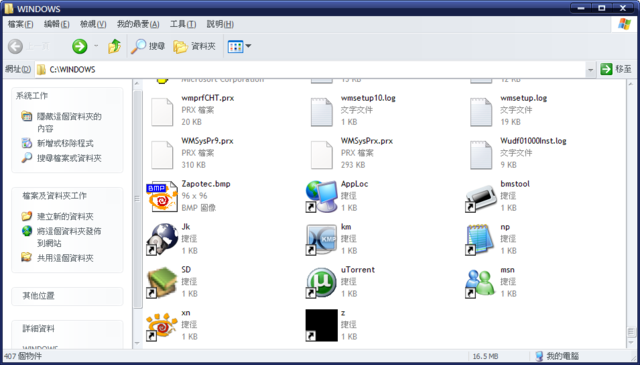Select the Wudf01000Inst.log file icon
This screenshot has width=640, height=365.
click(x=481, y=155)
